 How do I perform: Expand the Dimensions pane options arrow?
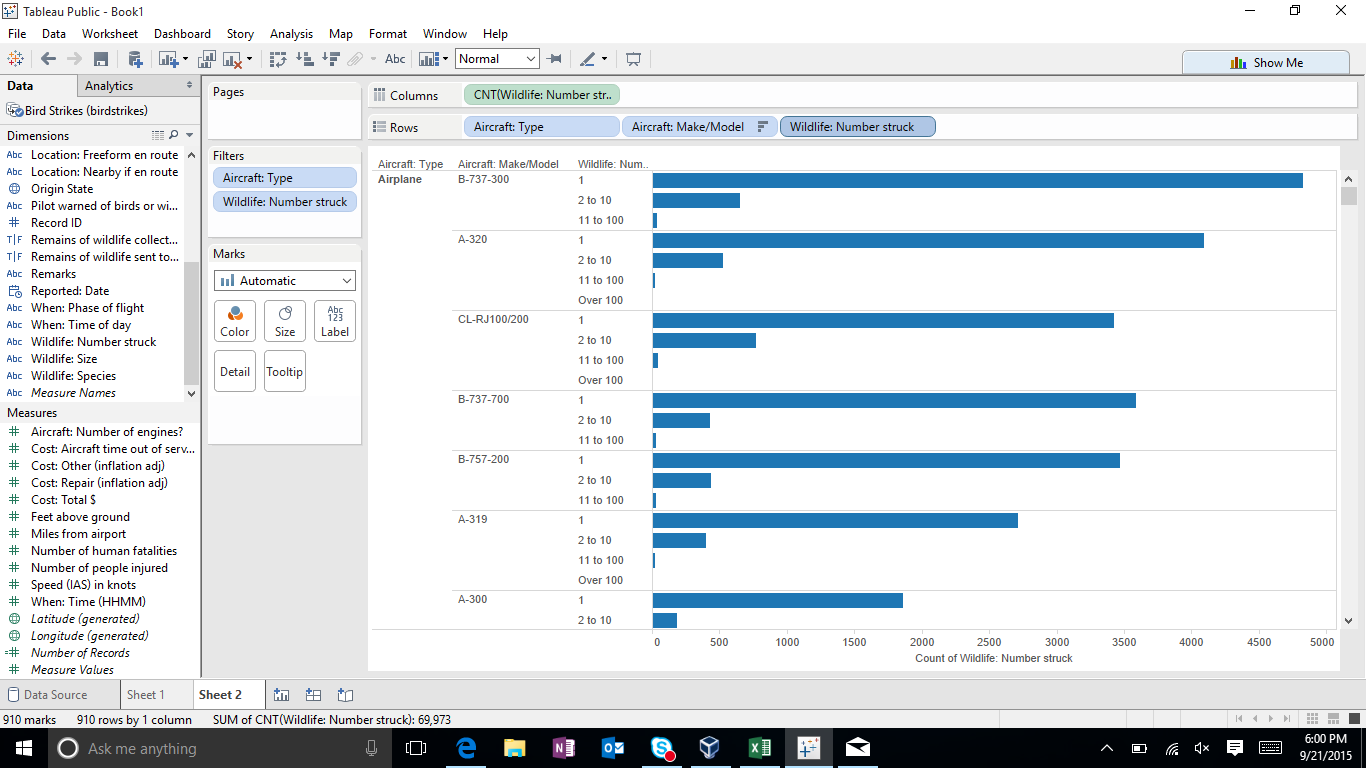pyautogui.click(x=190, y=135)
